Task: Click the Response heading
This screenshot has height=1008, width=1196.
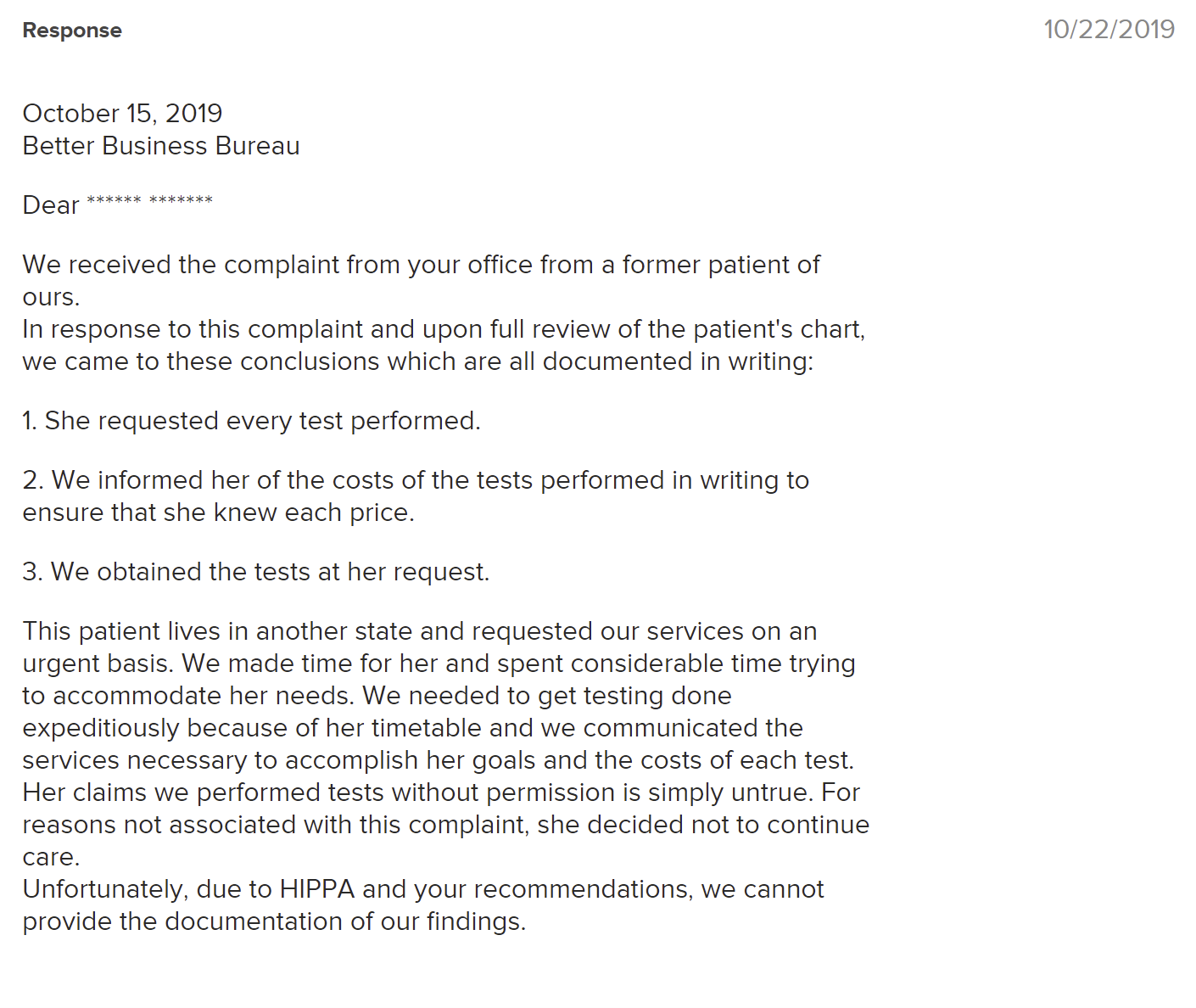Action: [72, 31]
